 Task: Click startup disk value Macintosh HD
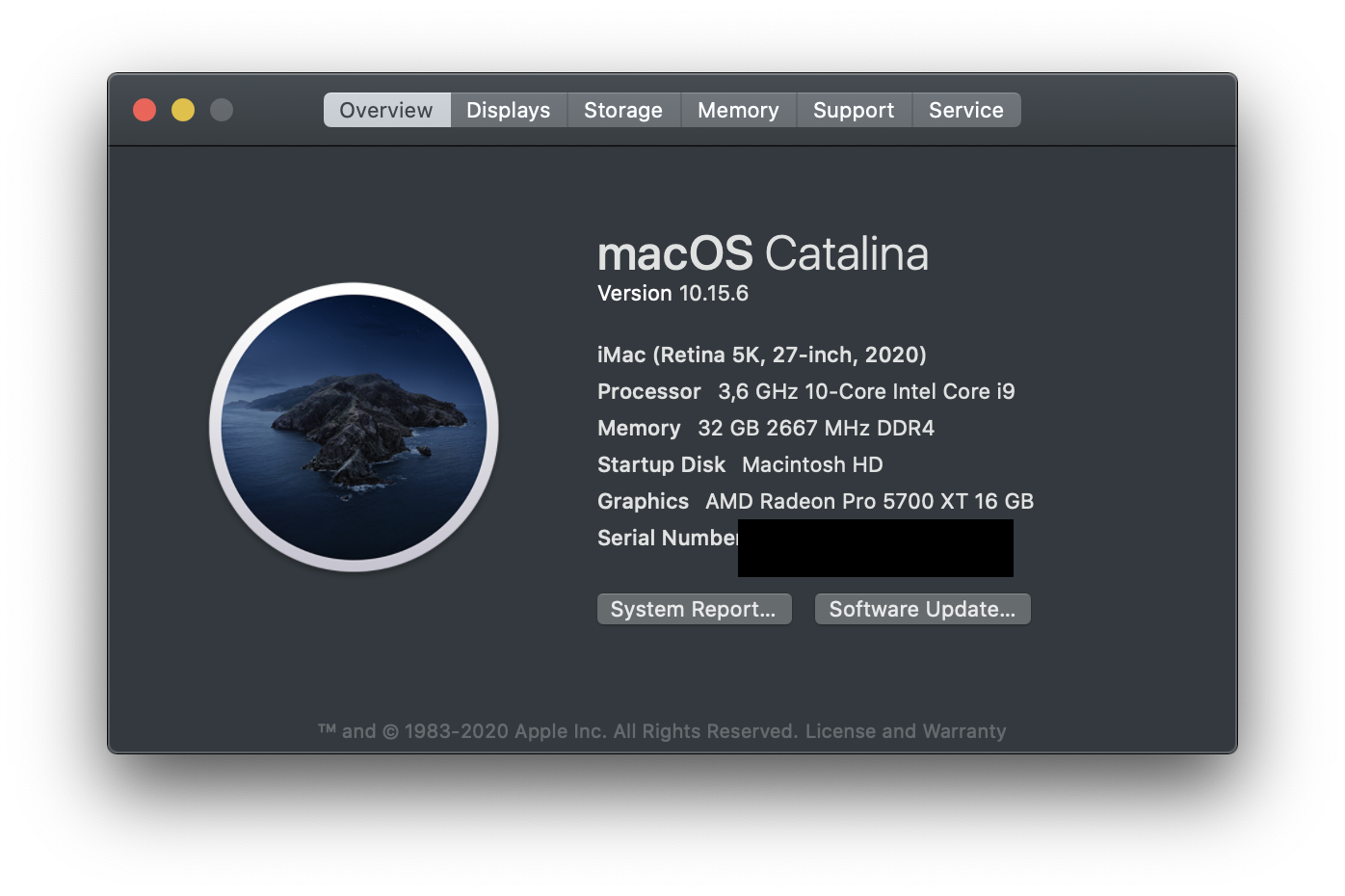pyautogui.click(x=812, y=464)
